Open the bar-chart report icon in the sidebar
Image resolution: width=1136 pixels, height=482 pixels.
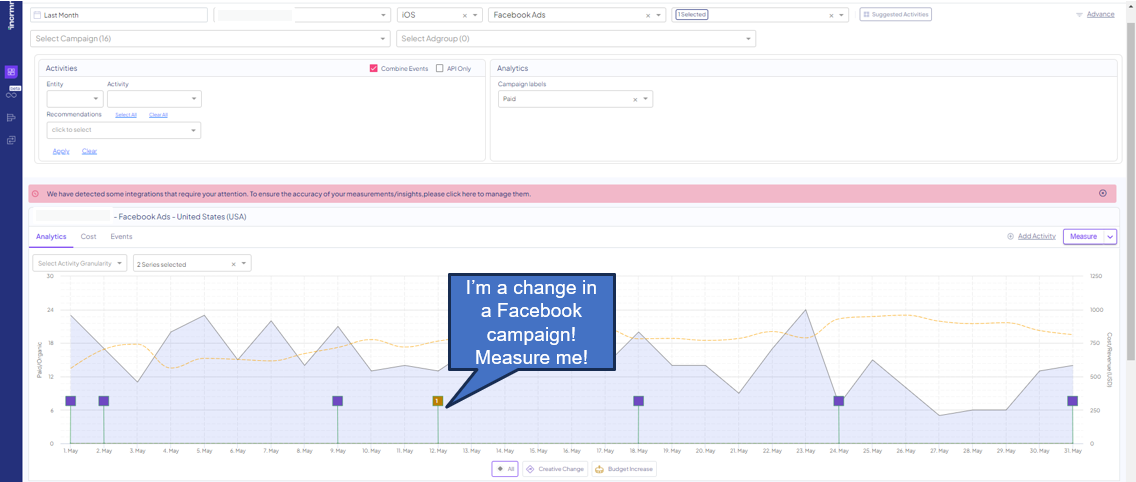tap(11, 117)
